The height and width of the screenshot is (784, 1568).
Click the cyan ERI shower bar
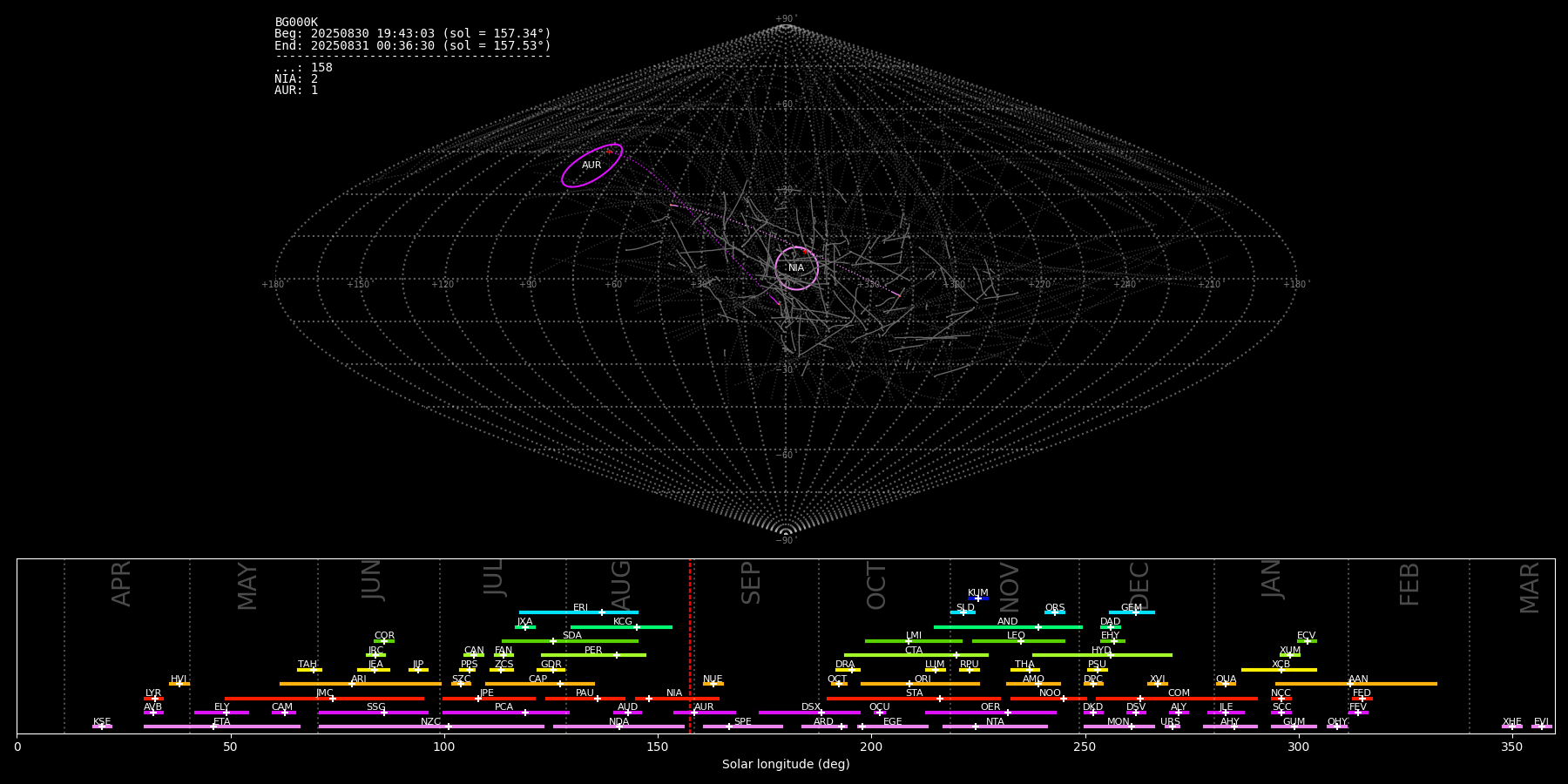(578, 612)
